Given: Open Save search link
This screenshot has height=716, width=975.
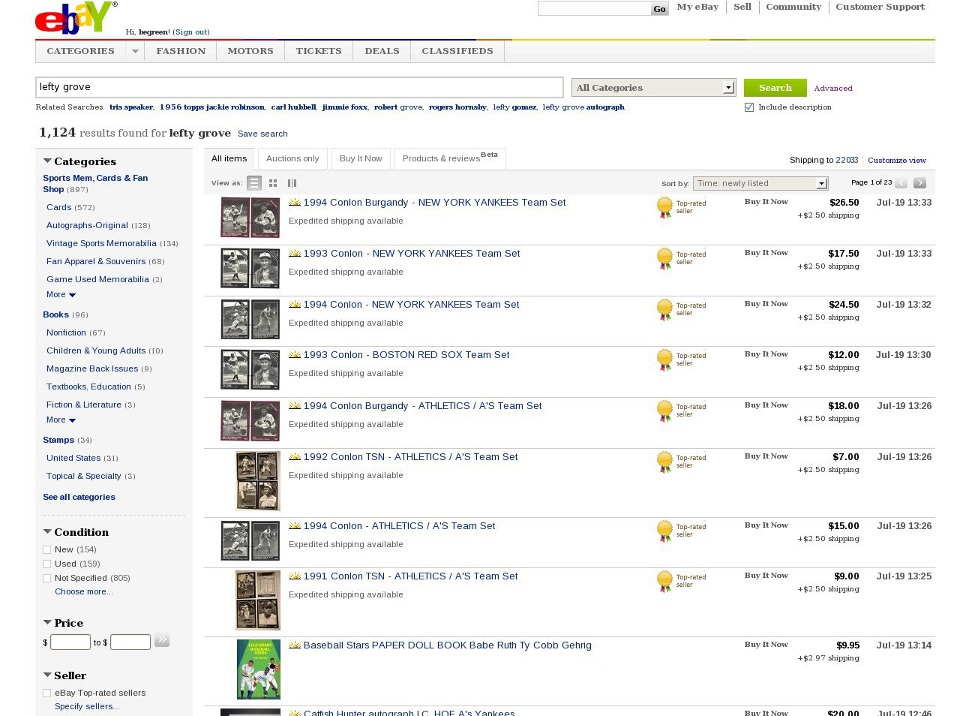Looking at the screenshot, I should [262, 134].
